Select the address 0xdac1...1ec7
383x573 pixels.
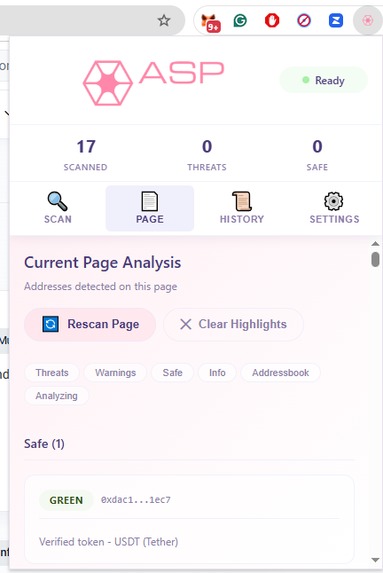136,500
